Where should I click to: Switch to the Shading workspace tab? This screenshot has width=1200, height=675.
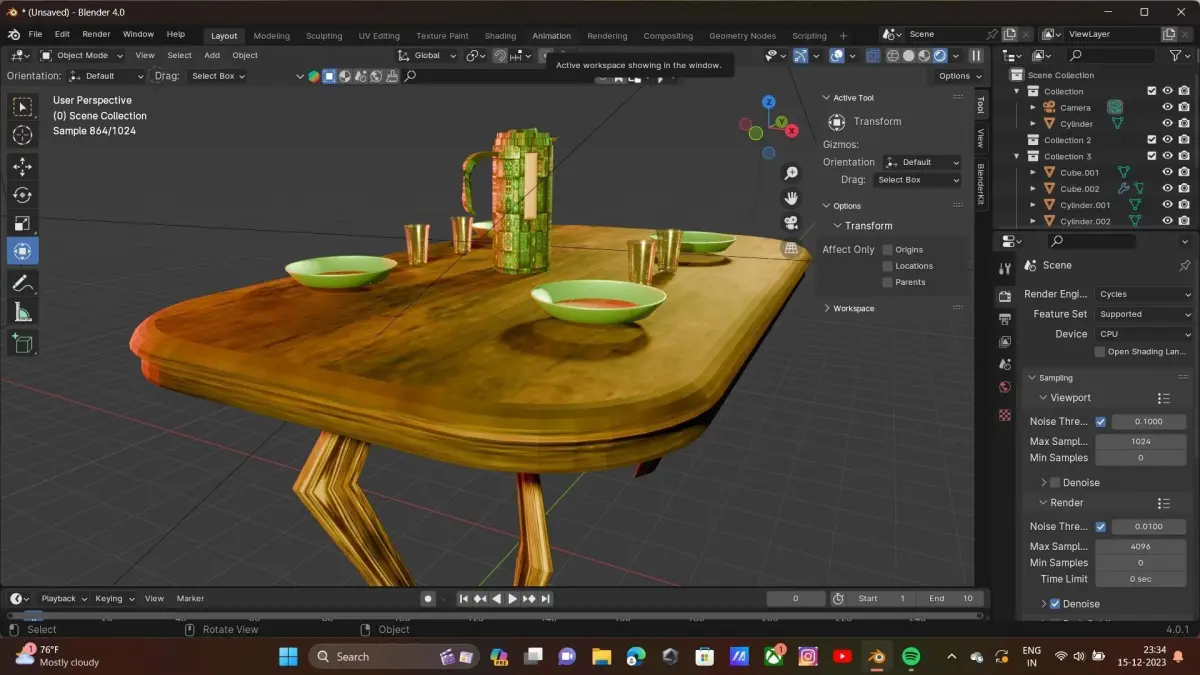click(x=500, y=36)
